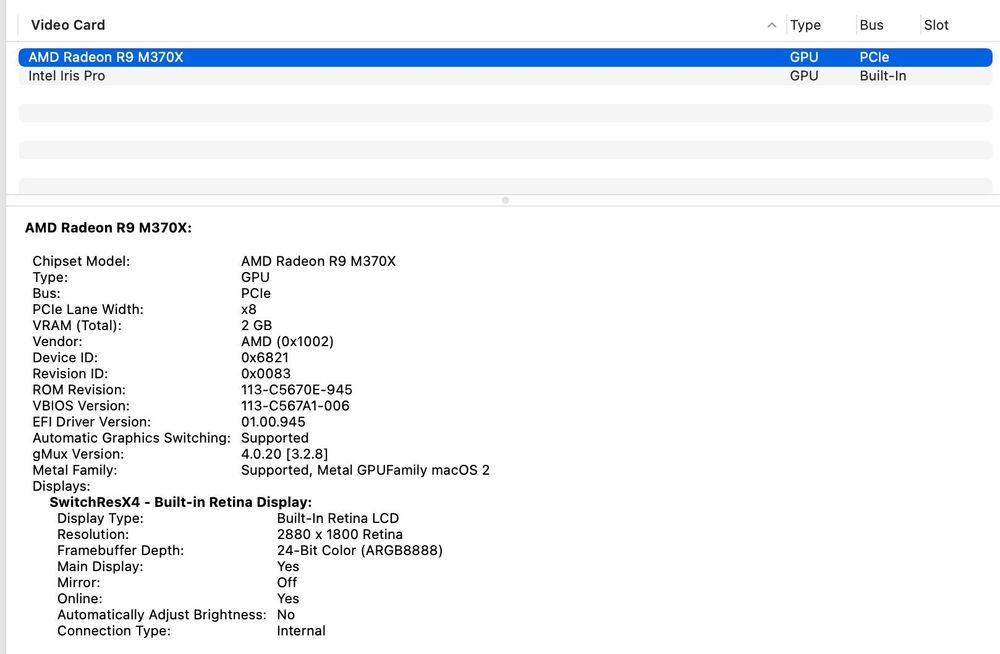1000x654 pixels.
Task: Click Resolution value '2880 x 1800 Retina'
Action: (x=340, y=534)
